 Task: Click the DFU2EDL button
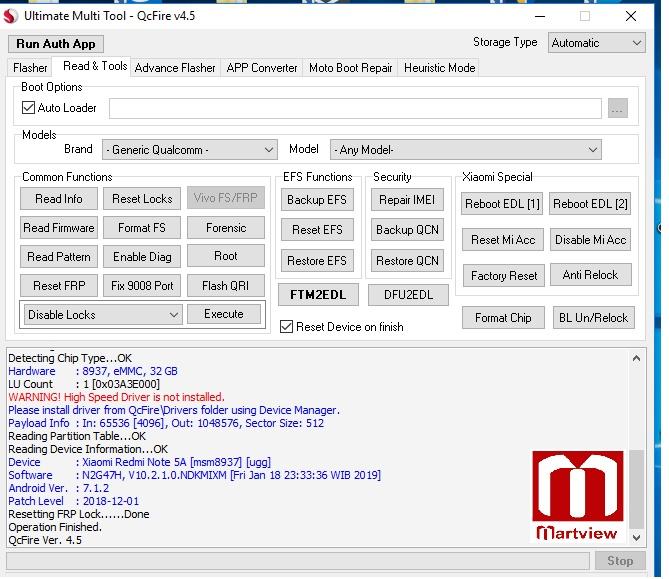pyautogui.click(x=408, y=295)
